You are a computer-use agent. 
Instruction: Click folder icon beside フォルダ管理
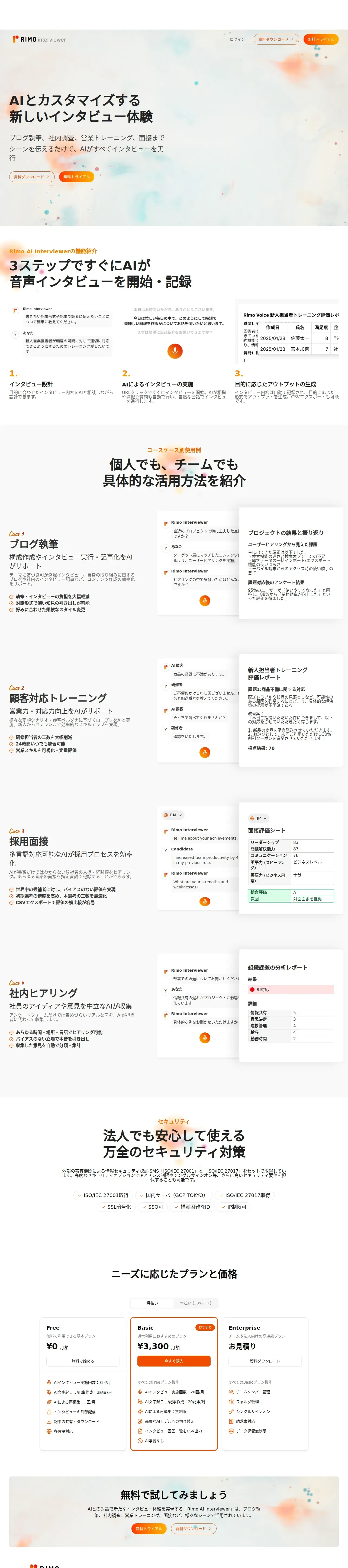tap(231, 1402)
